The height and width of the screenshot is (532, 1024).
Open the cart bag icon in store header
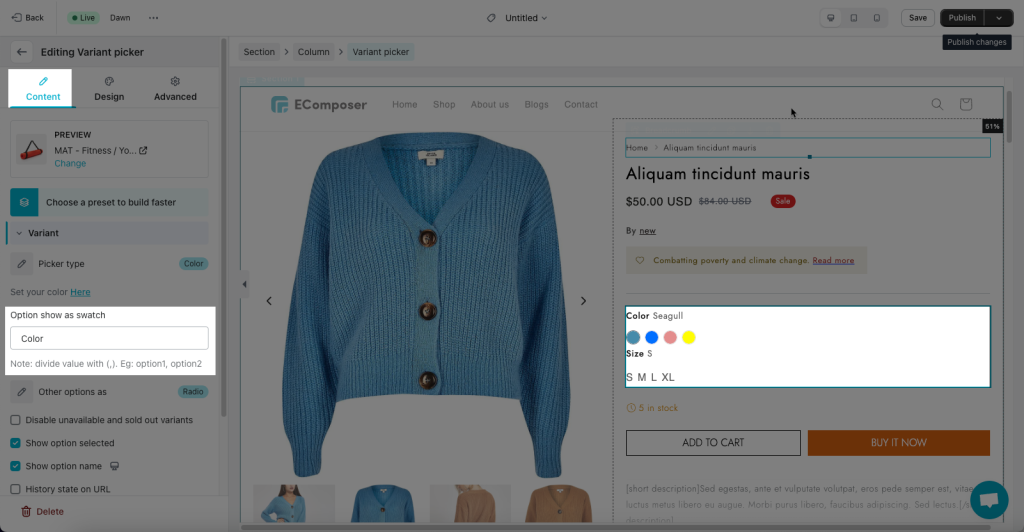coord(966,104)
